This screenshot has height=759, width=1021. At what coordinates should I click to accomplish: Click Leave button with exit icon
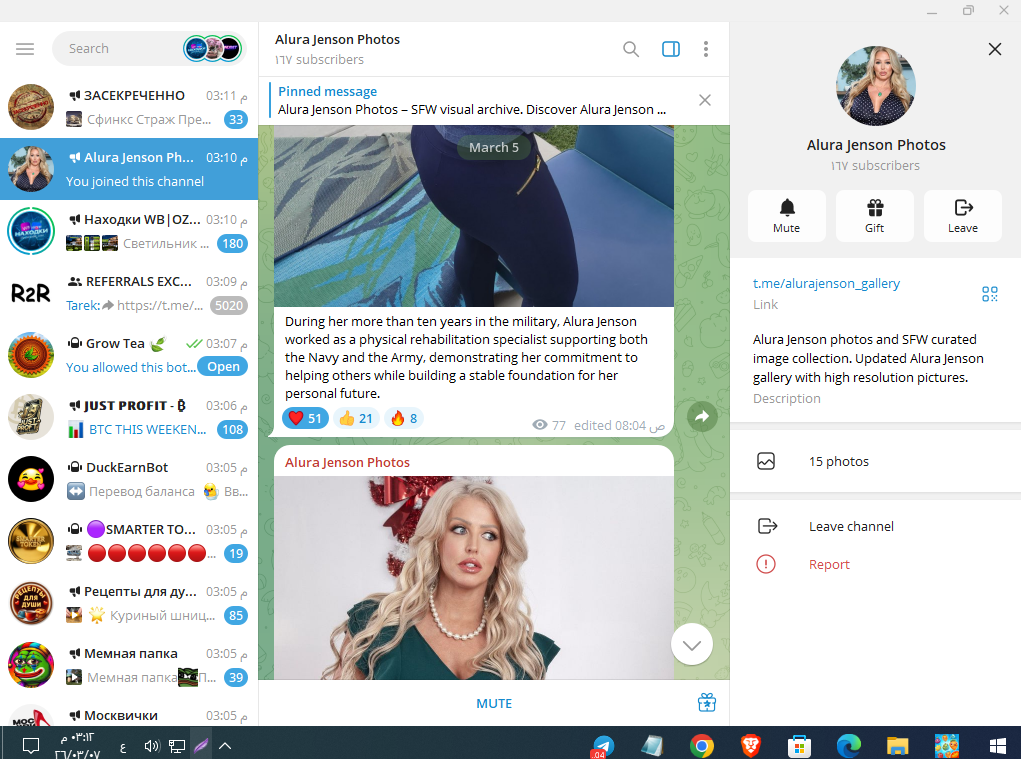[x=962, y=216]
